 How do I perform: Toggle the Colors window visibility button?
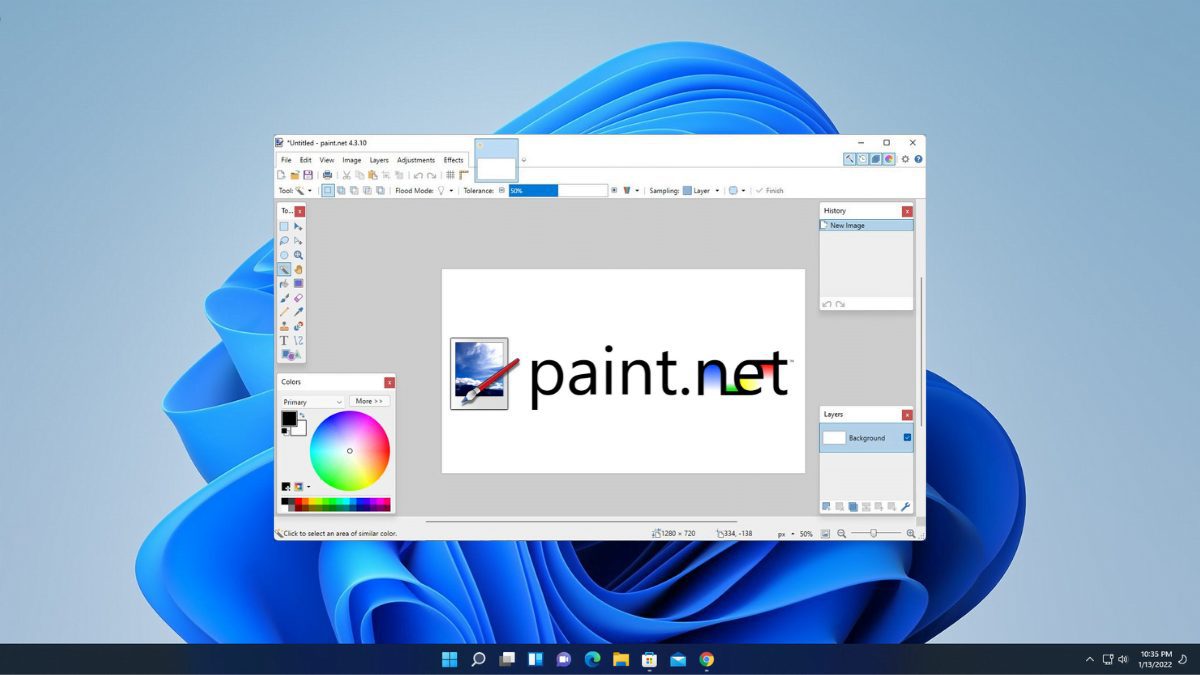point(888,159)
